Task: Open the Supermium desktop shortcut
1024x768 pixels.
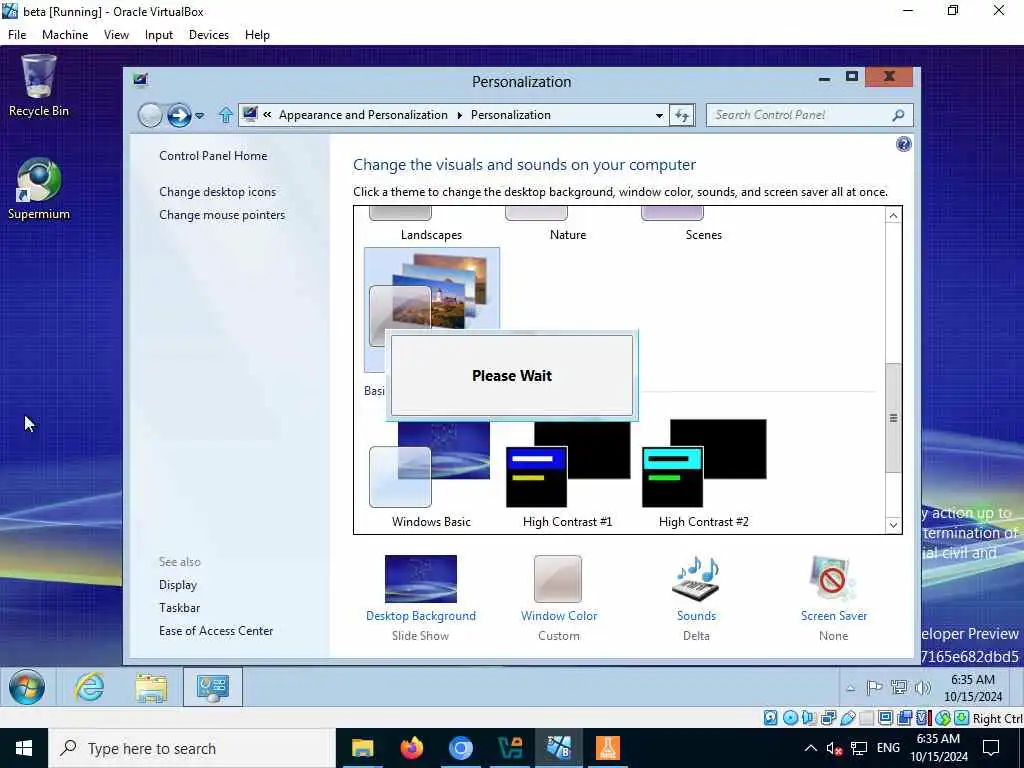Action: (39, 189)
